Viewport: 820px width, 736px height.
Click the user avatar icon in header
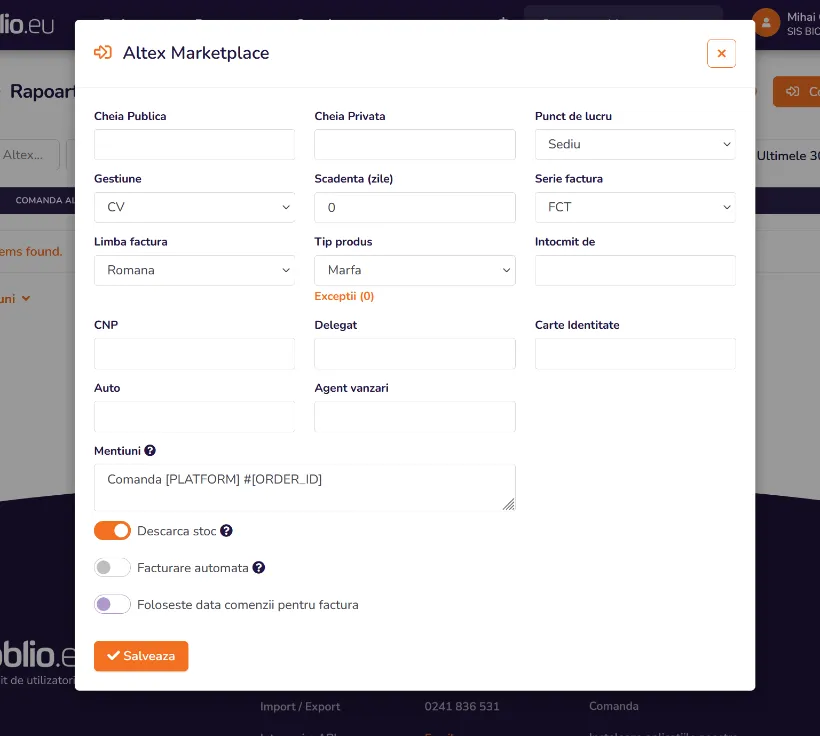(x=766, y=22)
